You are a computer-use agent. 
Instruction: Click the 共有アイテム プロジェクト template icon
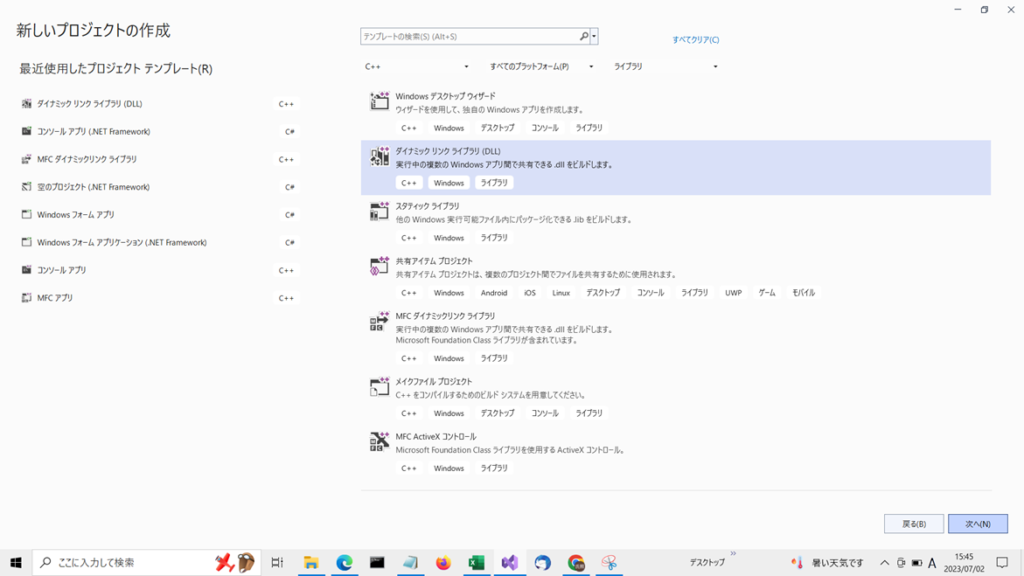[379, 266]
